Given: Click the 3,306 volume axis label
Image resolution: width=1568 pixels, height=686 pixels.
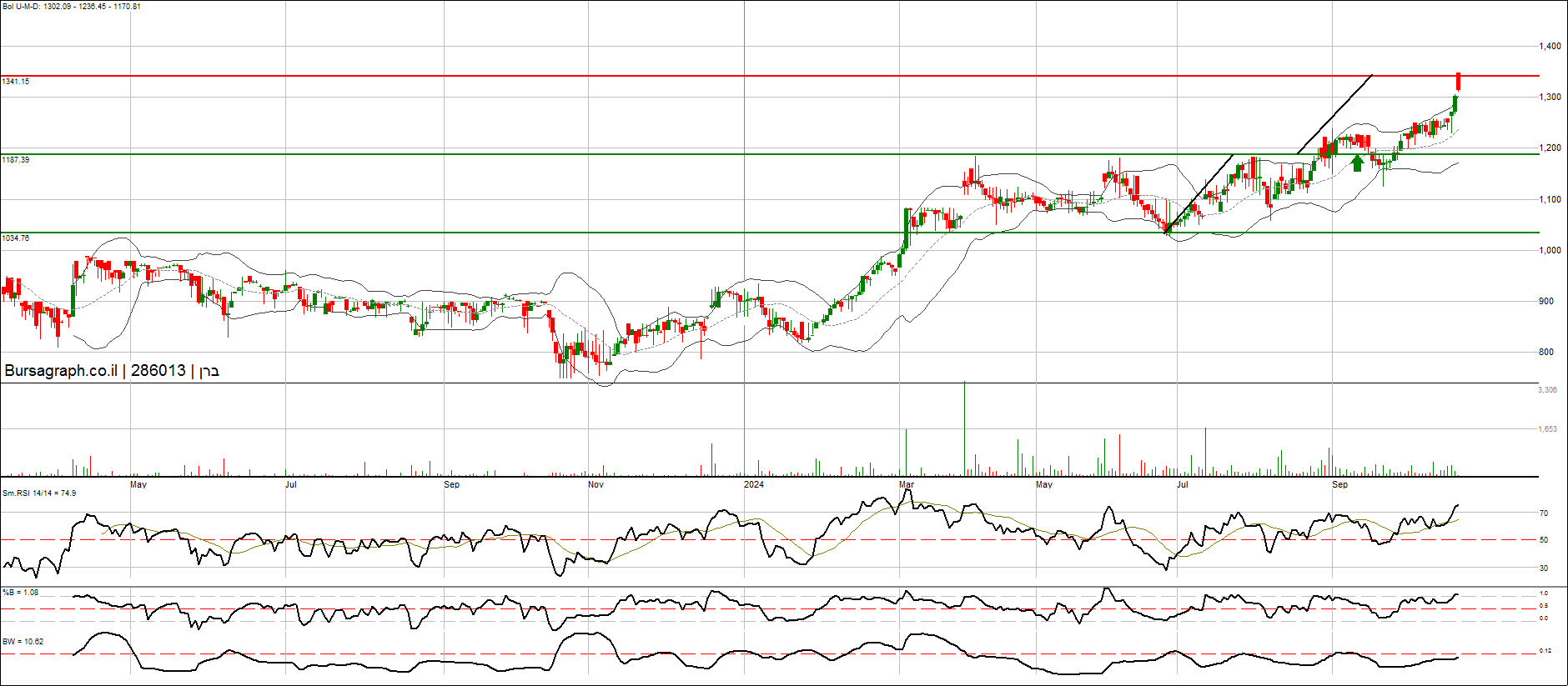Looking at the screenshot, I should point(1547,390).
